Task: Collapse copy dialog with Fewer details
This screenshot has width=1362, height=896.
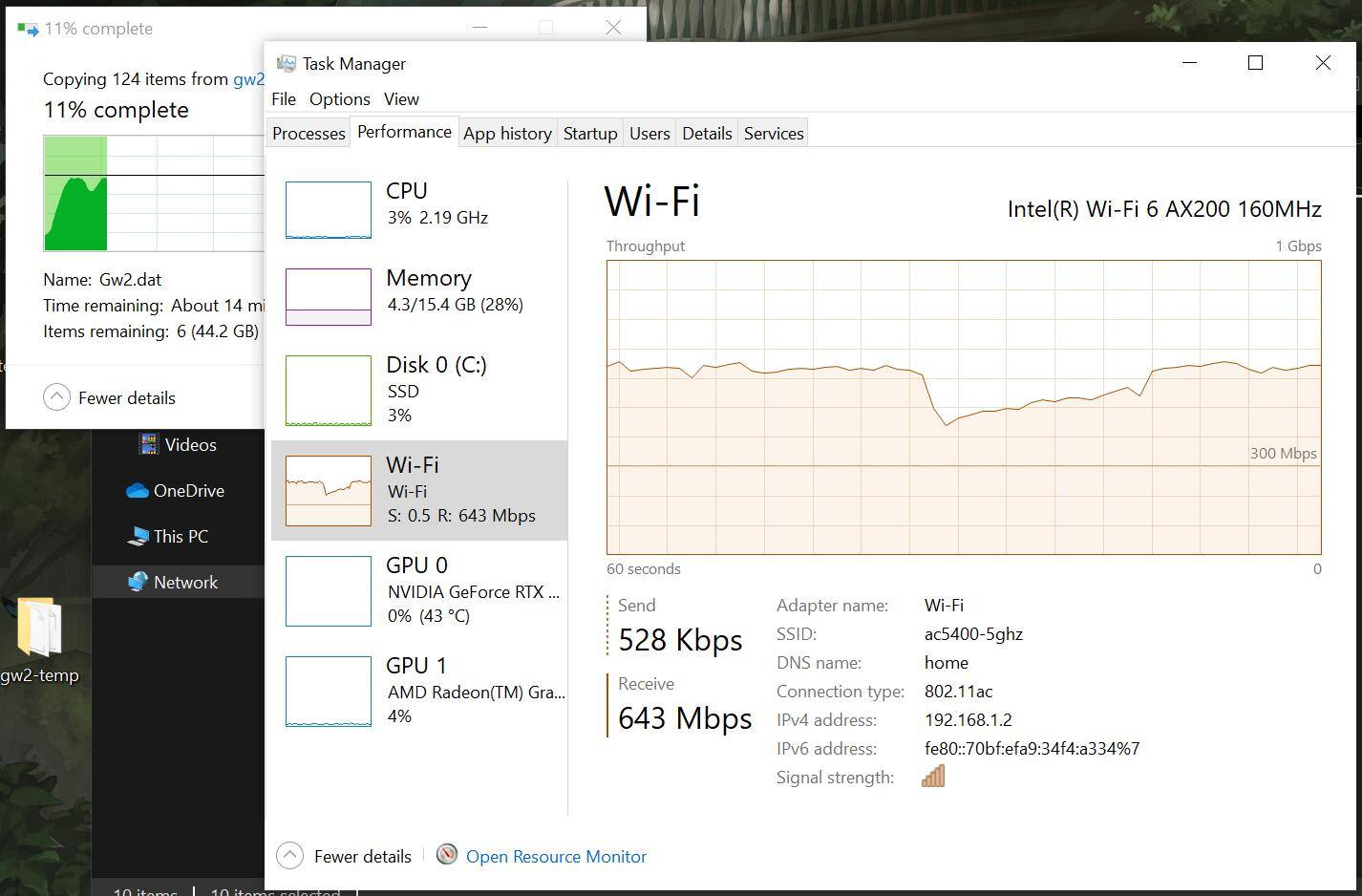Action: click(110, 397)
